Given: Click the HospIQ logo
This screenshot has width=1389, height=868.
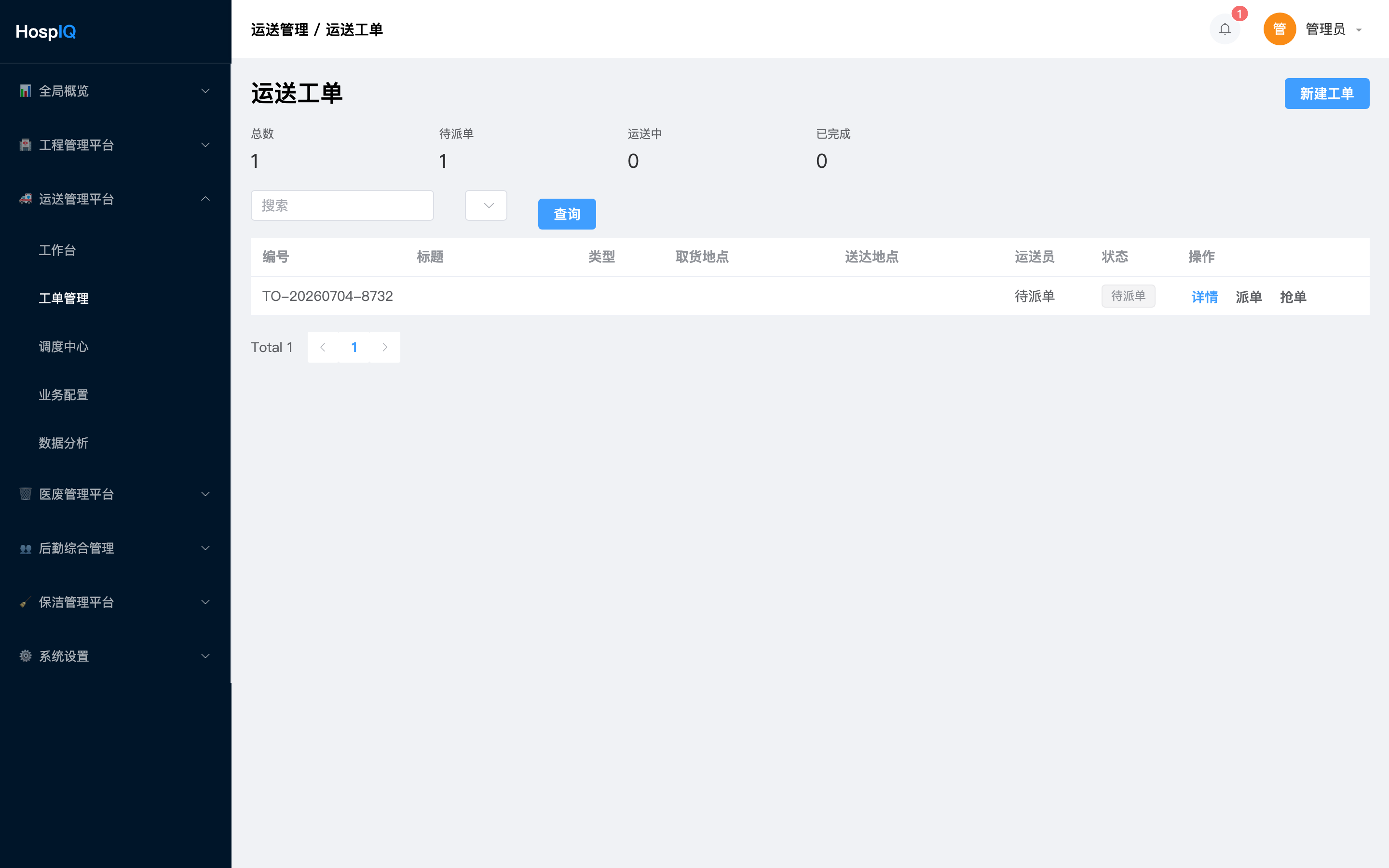Looking at the screenshot, I should [x=46, y=31].
